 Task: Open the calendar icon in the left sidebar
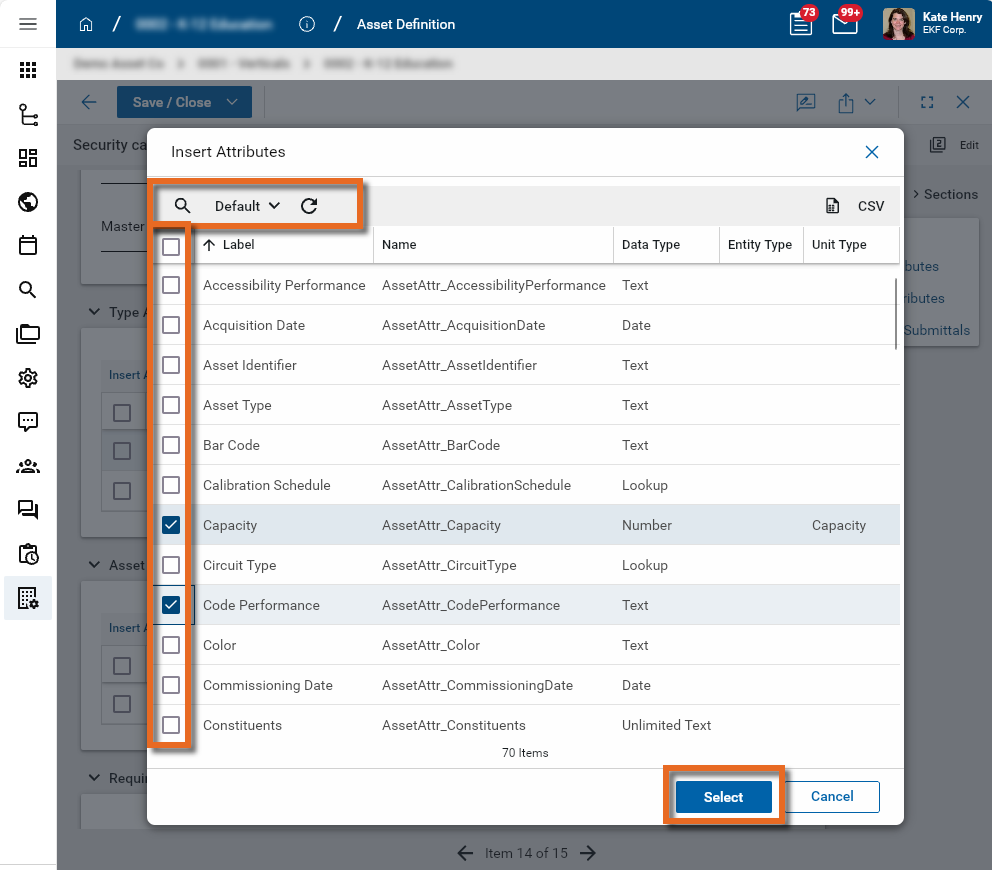tap(28, 246)
